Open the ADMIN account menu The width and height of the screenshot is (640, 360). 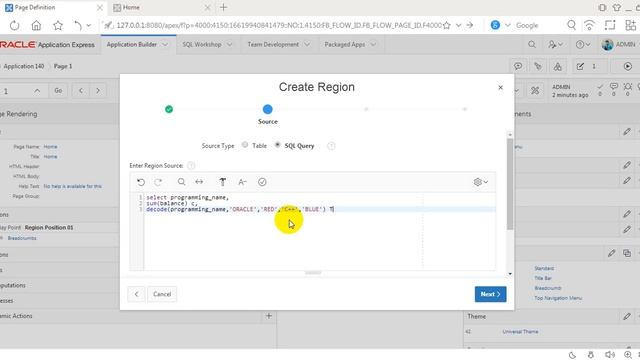(x=618, y=44)
